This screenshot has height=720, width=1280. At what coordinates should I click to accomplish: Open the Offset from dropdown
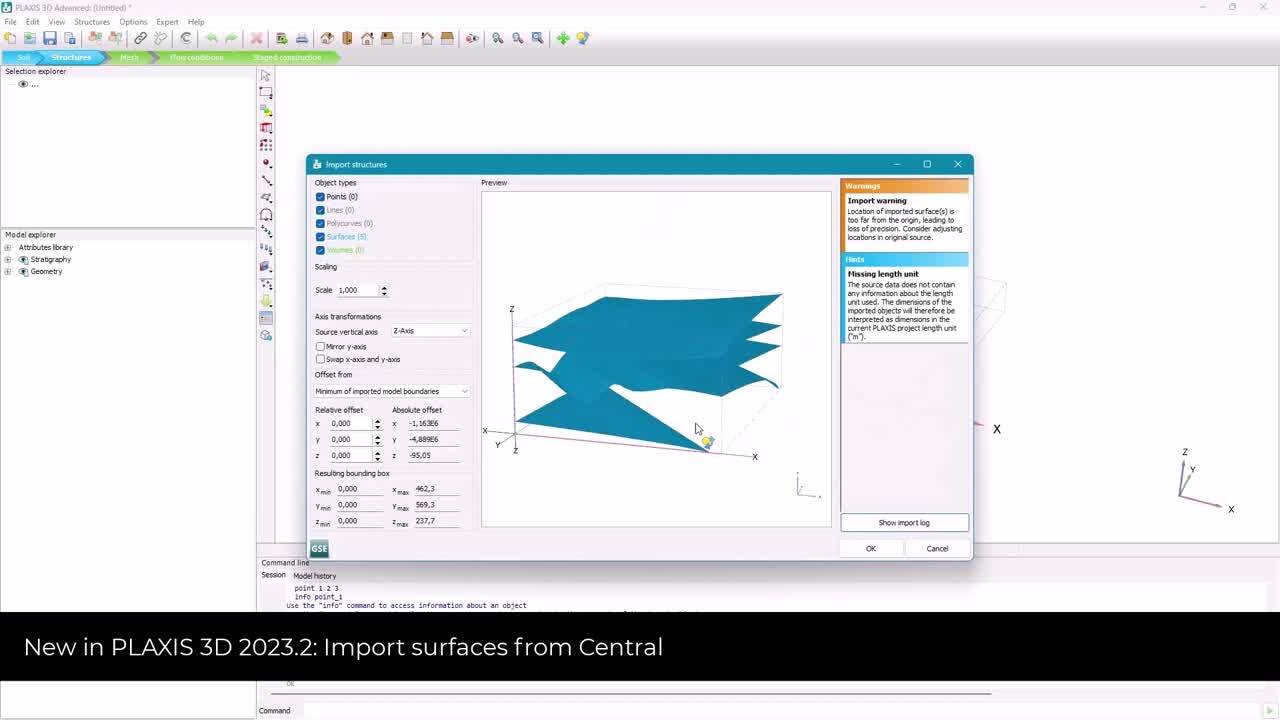[x=392, y=391]
